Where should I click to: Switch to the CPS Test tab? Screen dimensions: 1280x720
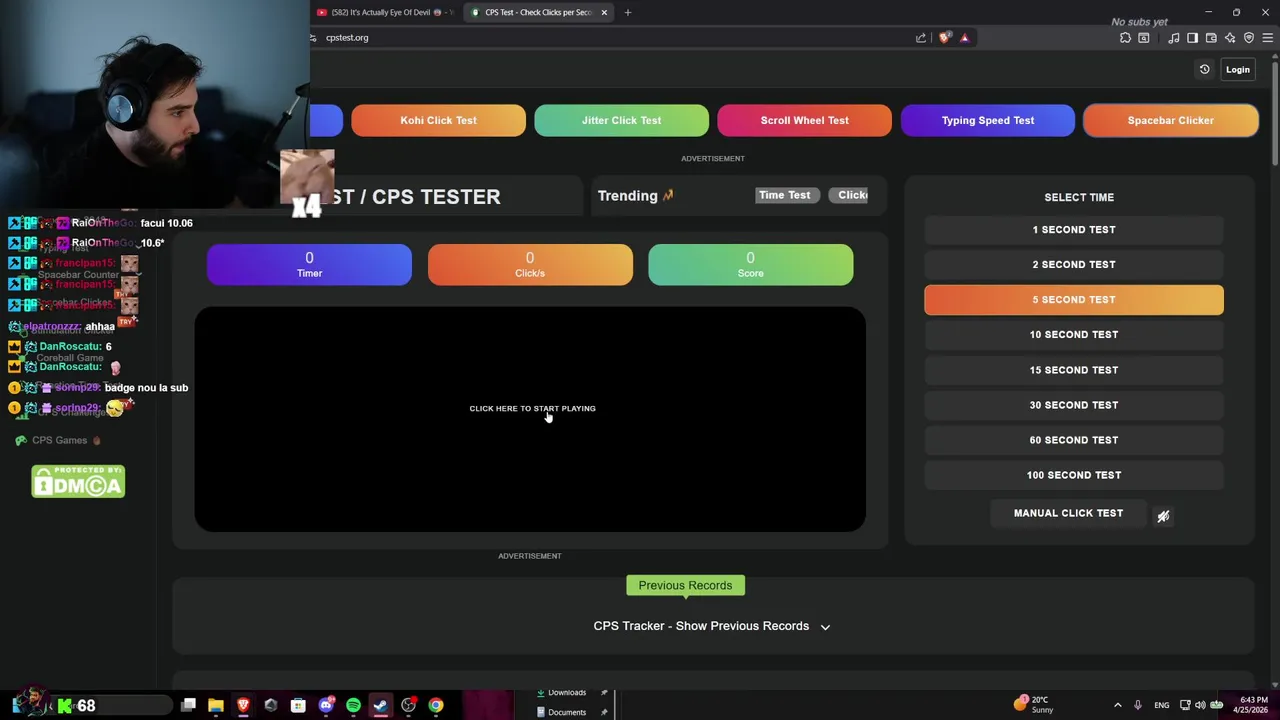click(538, 12)
